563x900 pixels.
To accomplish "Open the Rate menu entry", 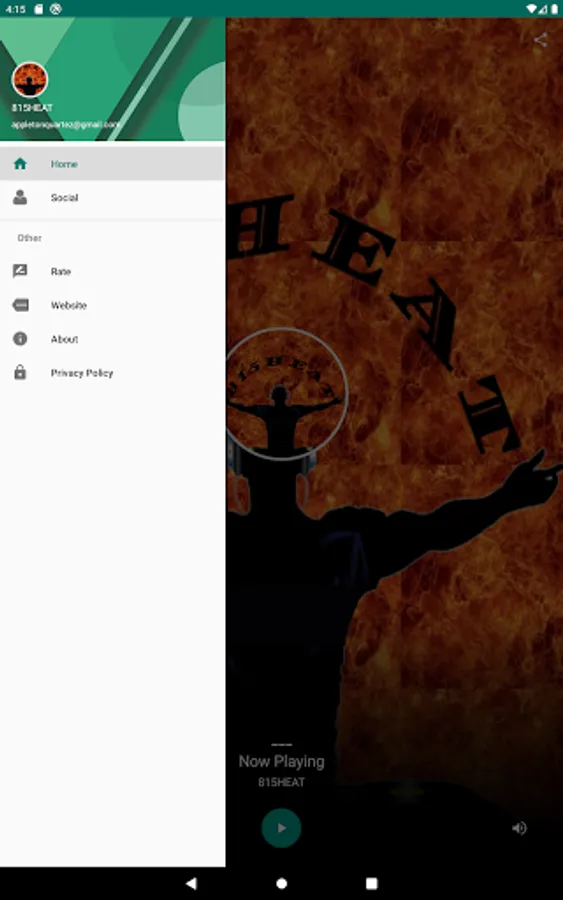I will [112, 271].
